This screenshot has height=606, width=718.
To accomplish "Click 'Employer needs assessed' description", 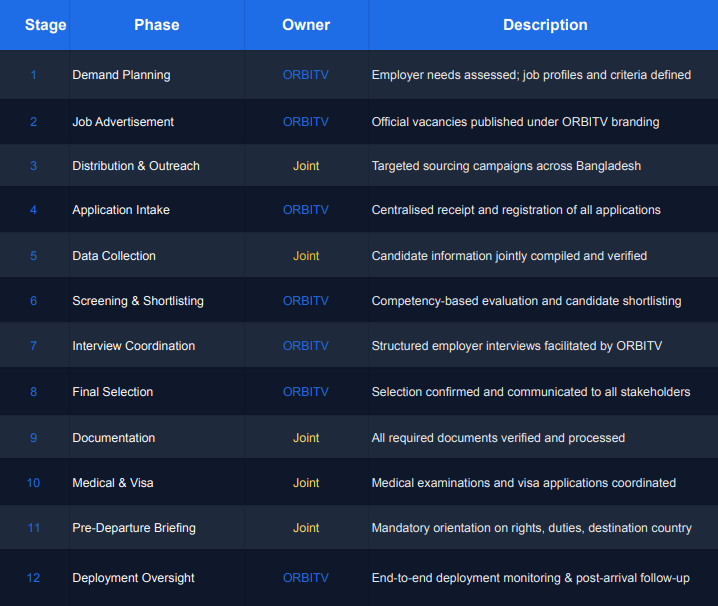I will pos(531,75).
